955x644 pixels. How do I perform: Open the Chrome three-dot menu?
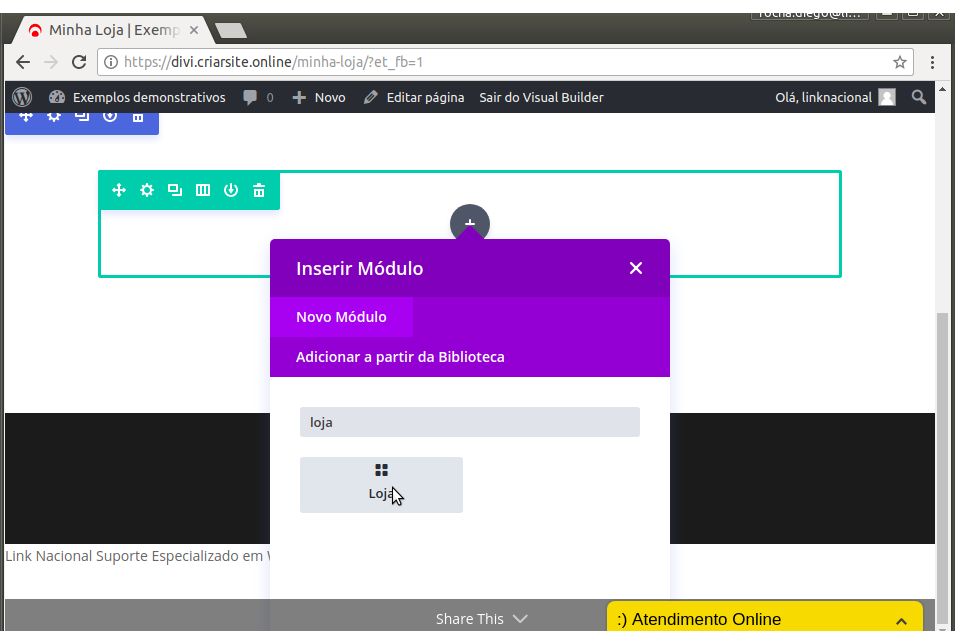[x=932, y=62]
